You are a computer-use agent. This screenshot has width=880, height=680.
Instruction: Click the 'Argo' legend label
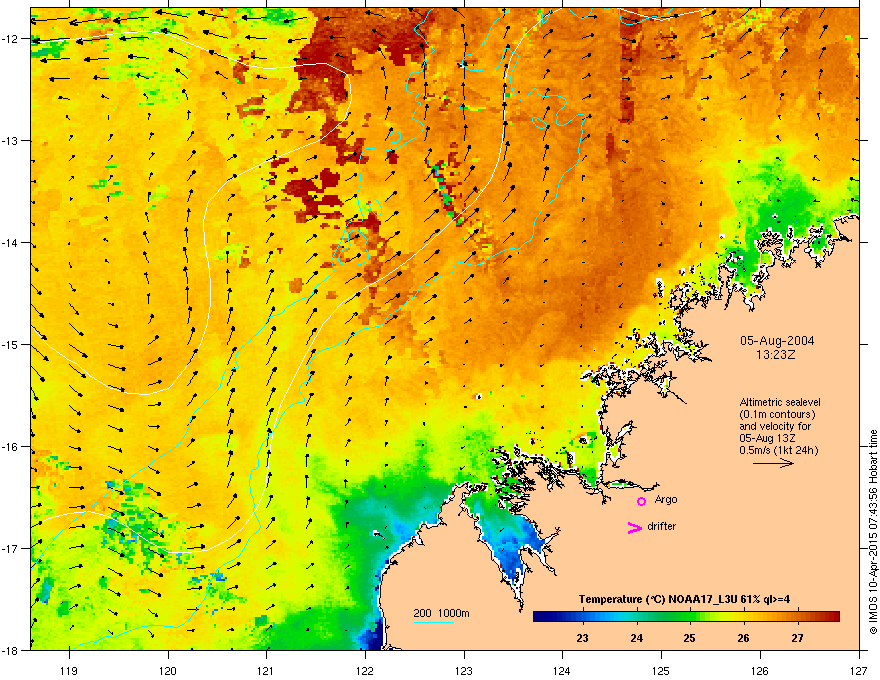point(666,499)
